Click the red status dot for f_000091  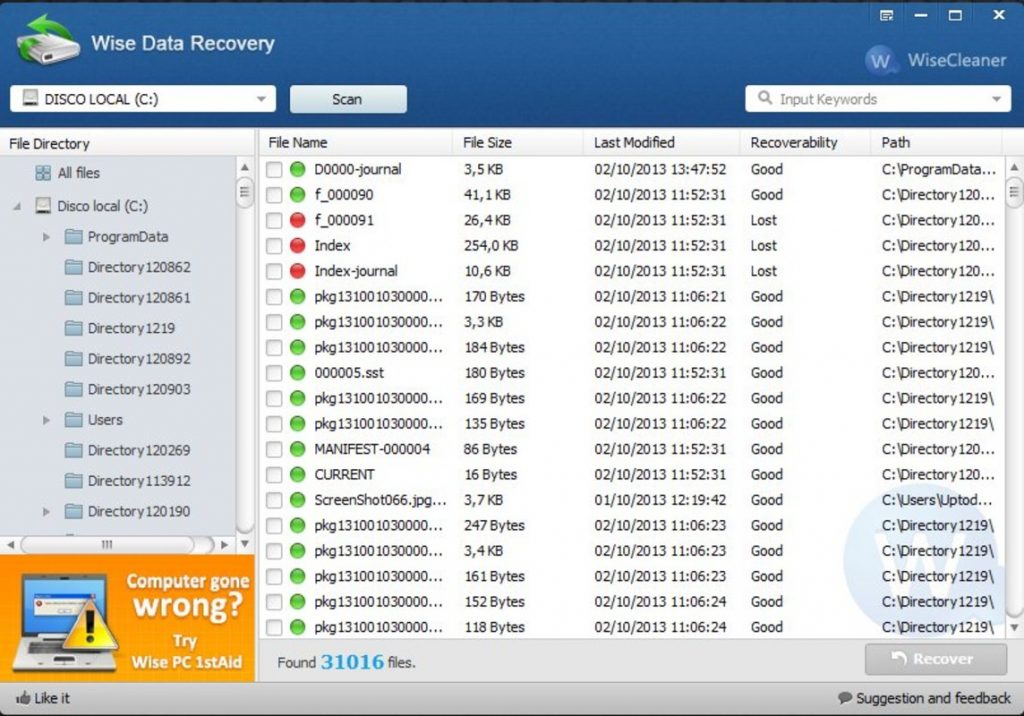(298, 220)
